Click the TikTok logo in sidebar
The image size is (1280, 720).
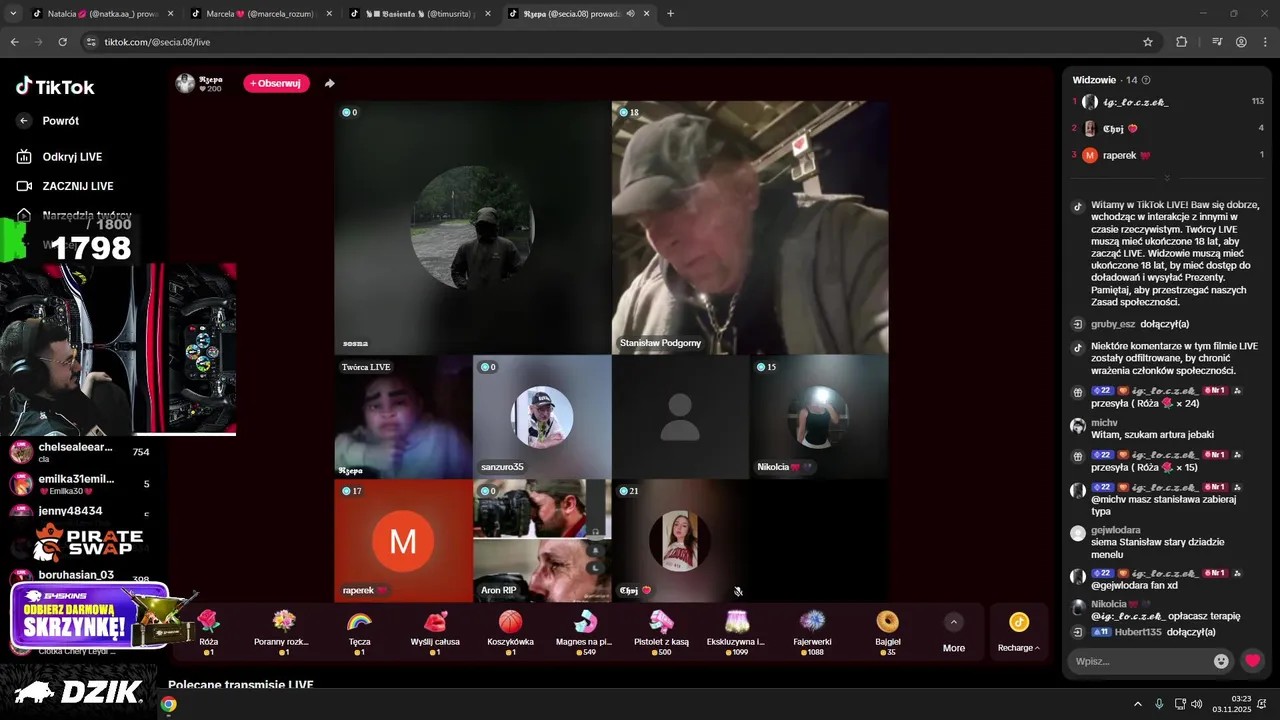coord(55,87)
